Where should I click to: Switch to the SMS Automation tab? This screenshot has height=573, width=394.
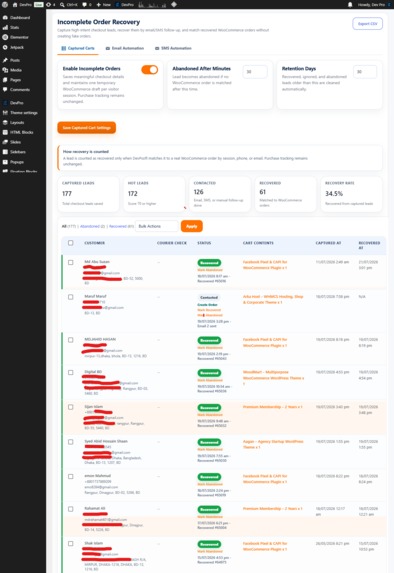[x=173, y=48]
